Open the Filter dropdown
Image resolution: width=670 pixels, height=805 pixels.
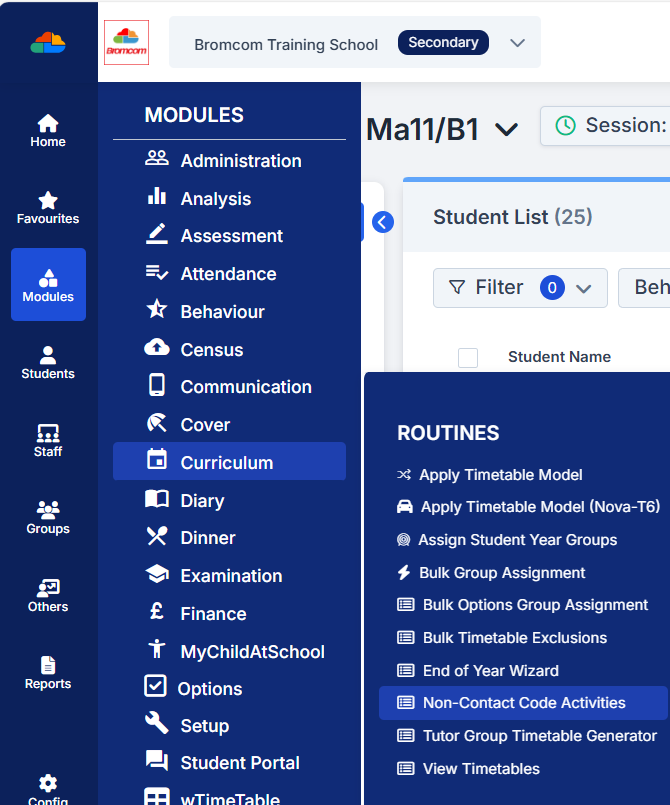(519, 288)
